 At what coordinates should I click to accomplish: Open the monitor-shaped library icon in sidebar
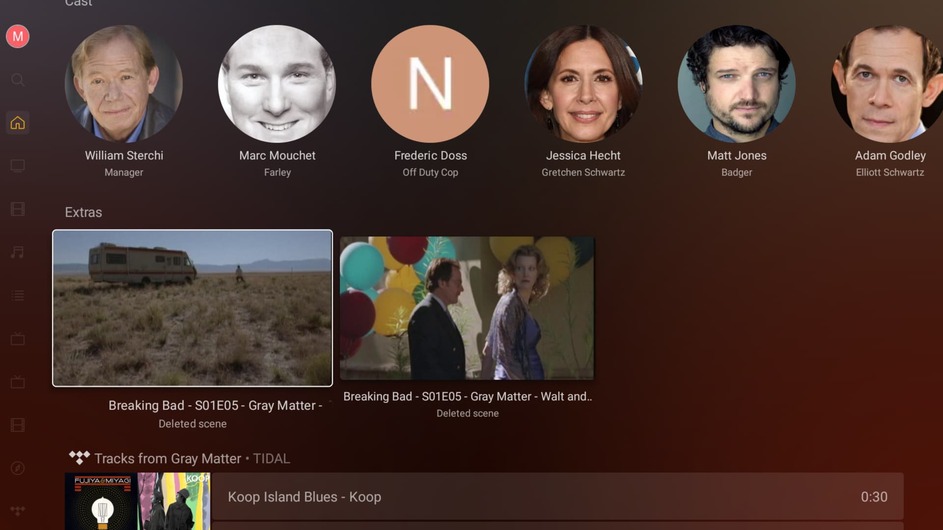18,166
